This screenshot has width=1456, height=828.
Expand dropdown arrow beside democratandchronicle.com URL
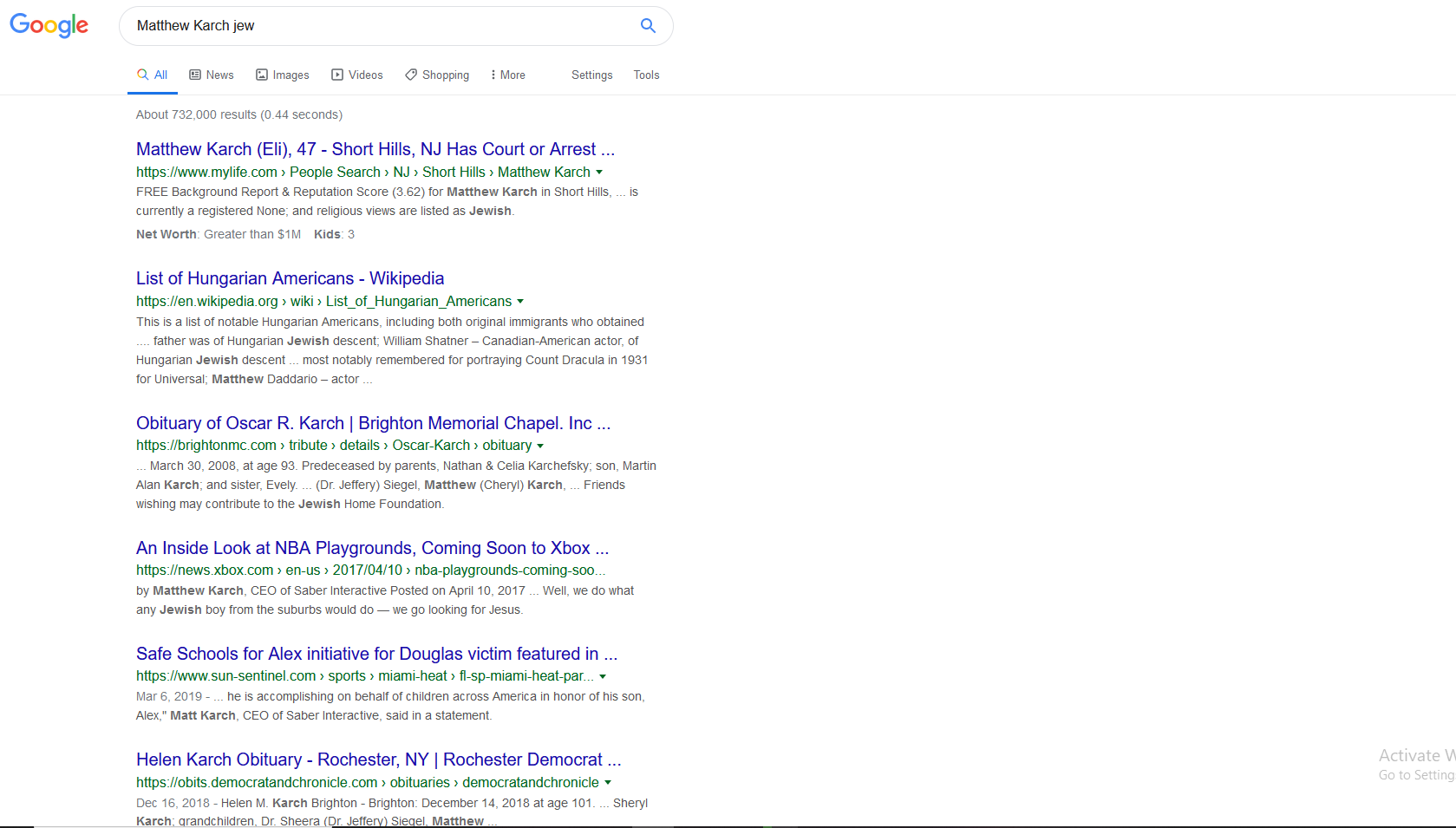(608, 783)
